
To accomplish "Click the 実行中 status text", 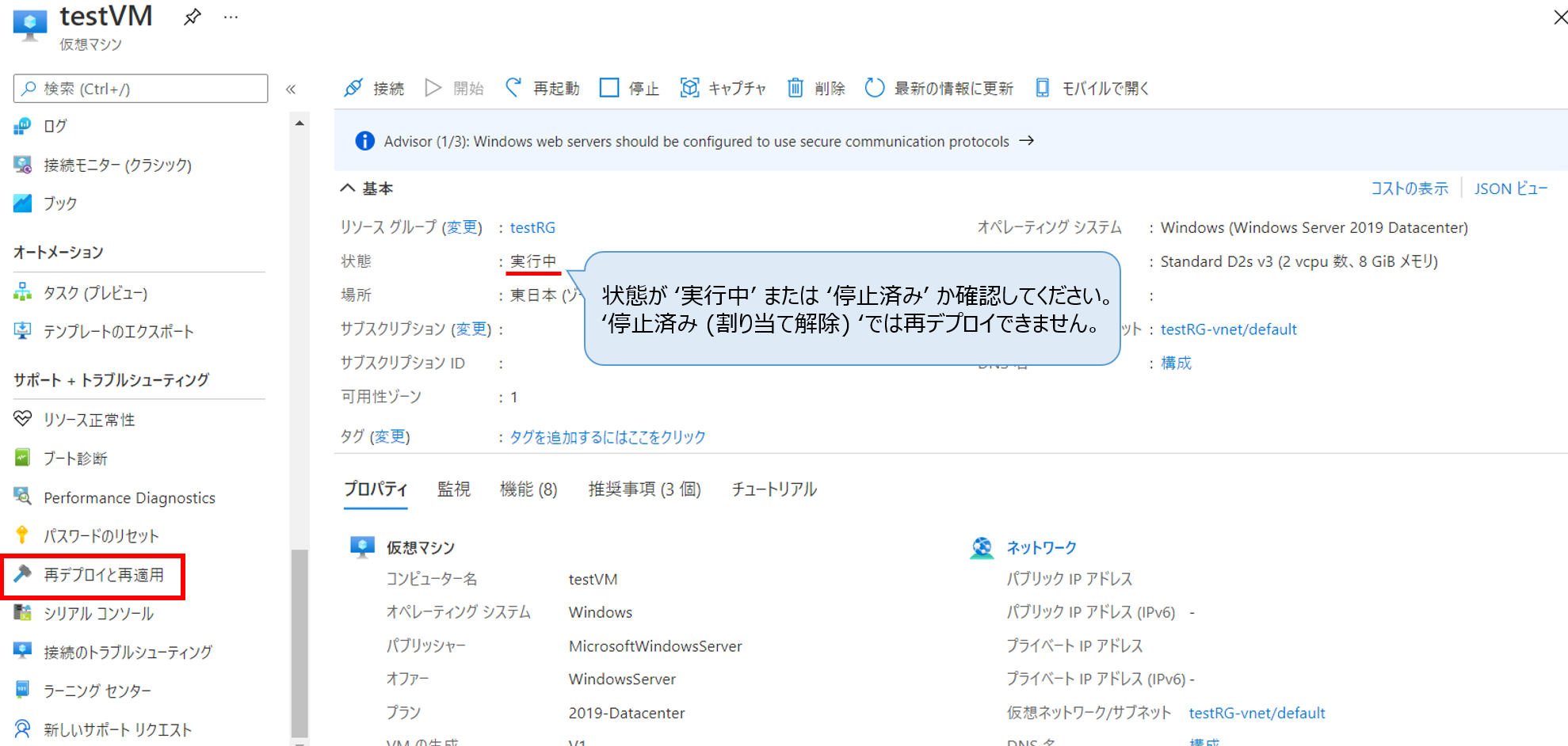I will (x=533, y=261).
